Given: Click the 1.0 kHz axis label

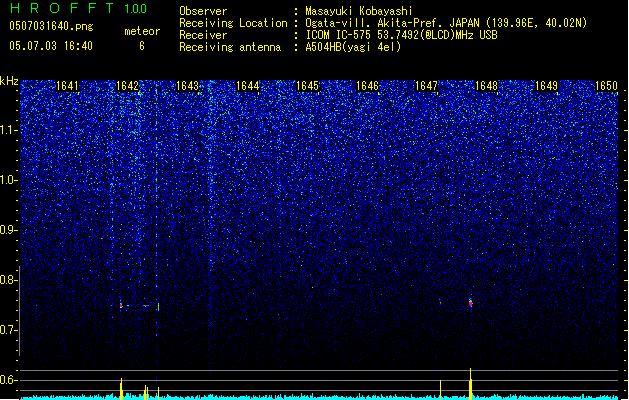Looking at the screenshot, I should pyautogui.click(x=8, y=181).
